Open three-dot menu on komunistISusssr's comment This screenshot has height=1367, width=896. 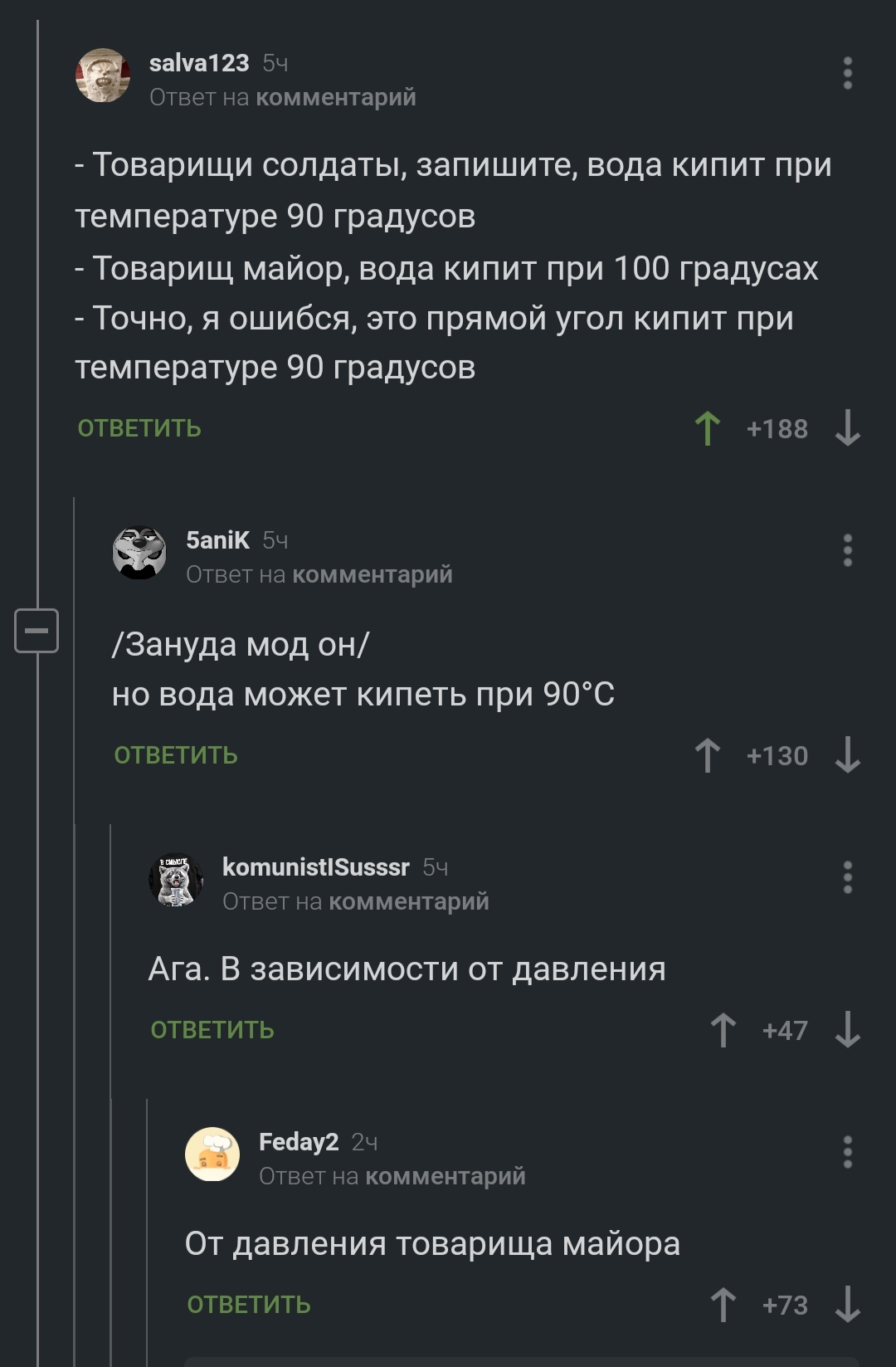(x=847, y=877)
